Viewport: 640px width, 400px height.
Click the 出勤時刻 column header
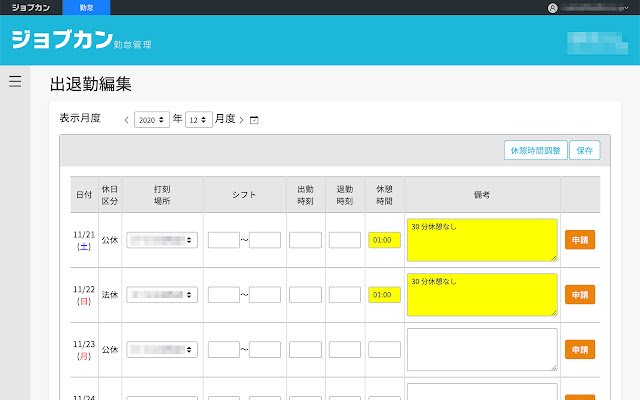305,195
